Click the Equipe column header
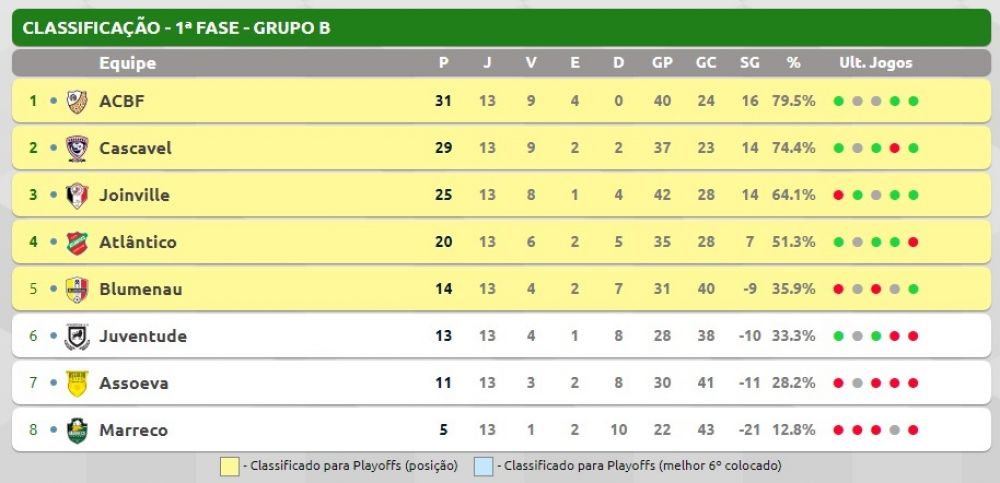This screenshot has width=1000, height=483. [128, 63]
